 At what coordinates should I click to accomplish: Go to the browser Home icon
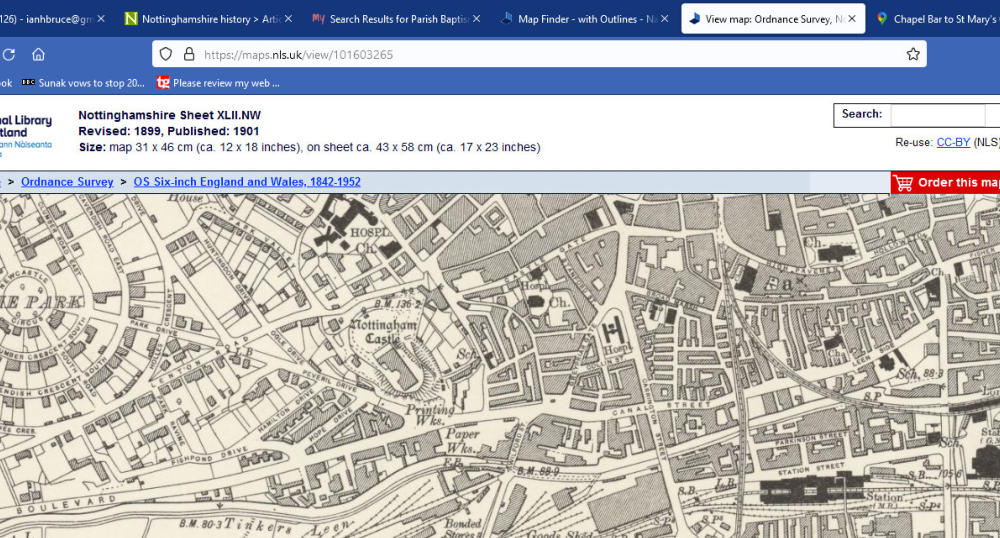(x=38, y=55)
